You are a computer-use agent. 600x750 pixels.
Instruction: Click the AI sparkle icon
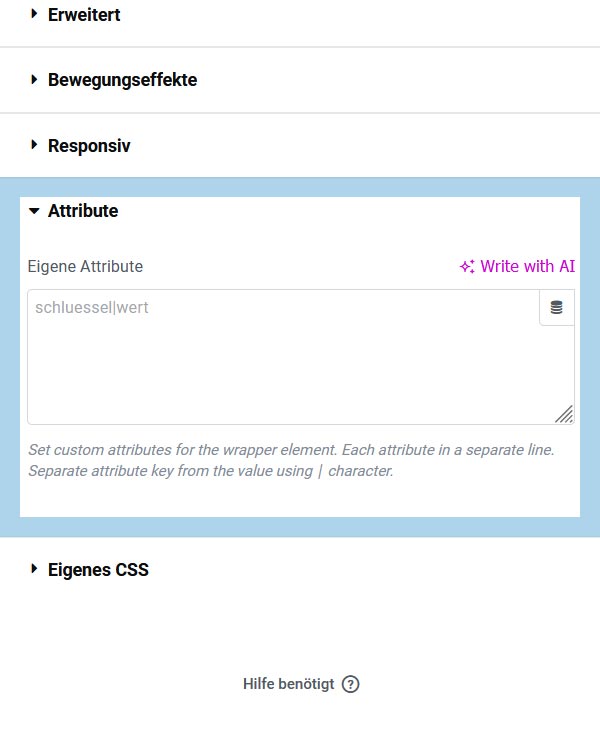coord(467,267)
